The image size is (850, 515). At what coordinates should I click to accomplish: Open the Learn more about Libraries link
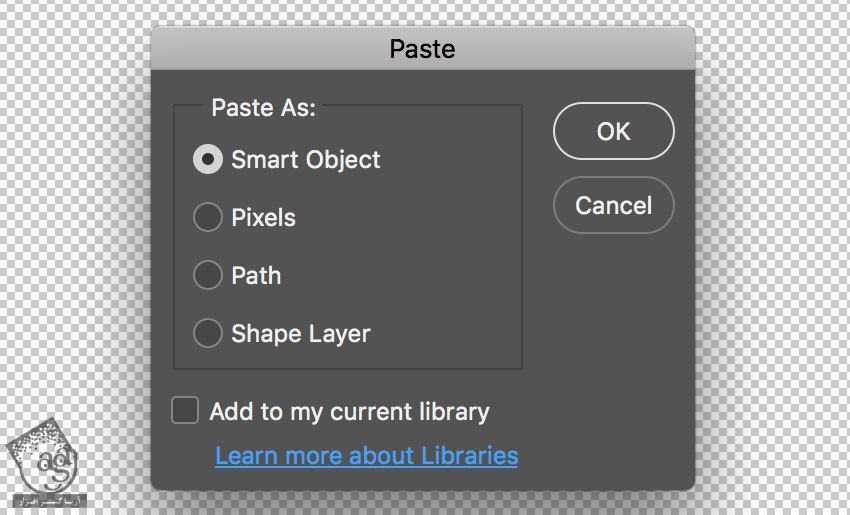(x=366, y=456)
